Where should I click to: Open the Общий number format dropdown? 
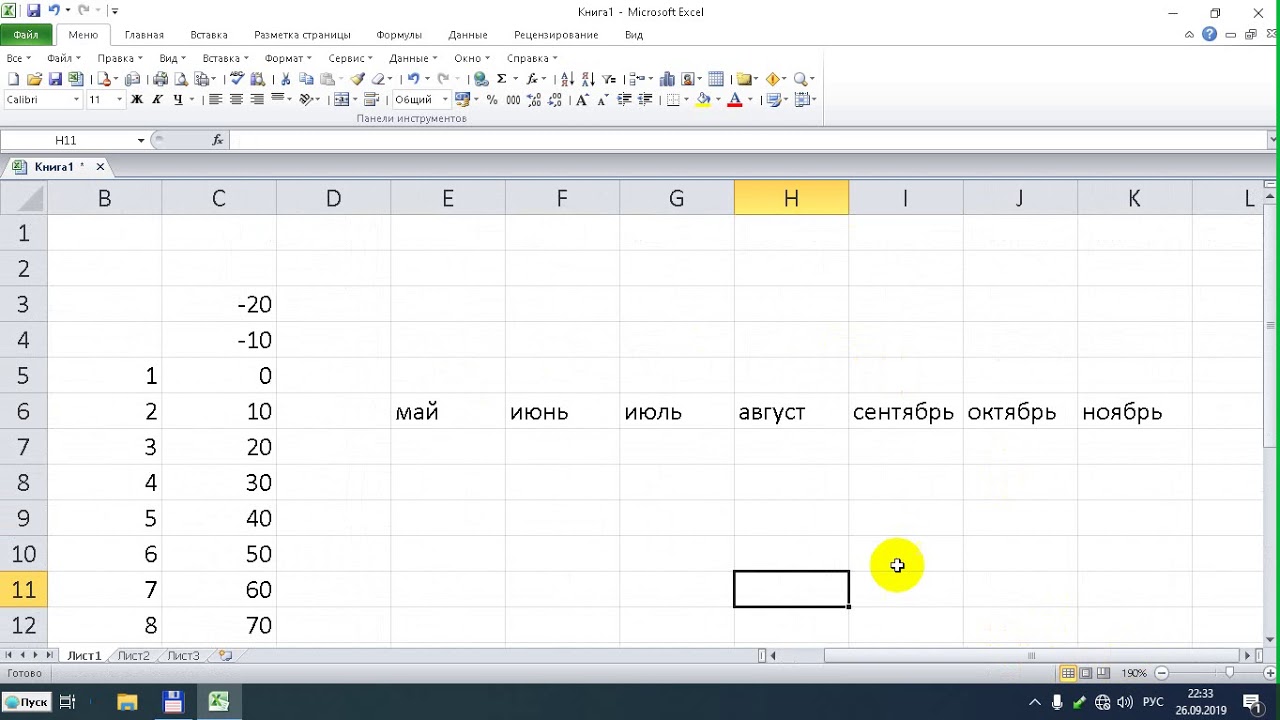click(x=445, y=100)
